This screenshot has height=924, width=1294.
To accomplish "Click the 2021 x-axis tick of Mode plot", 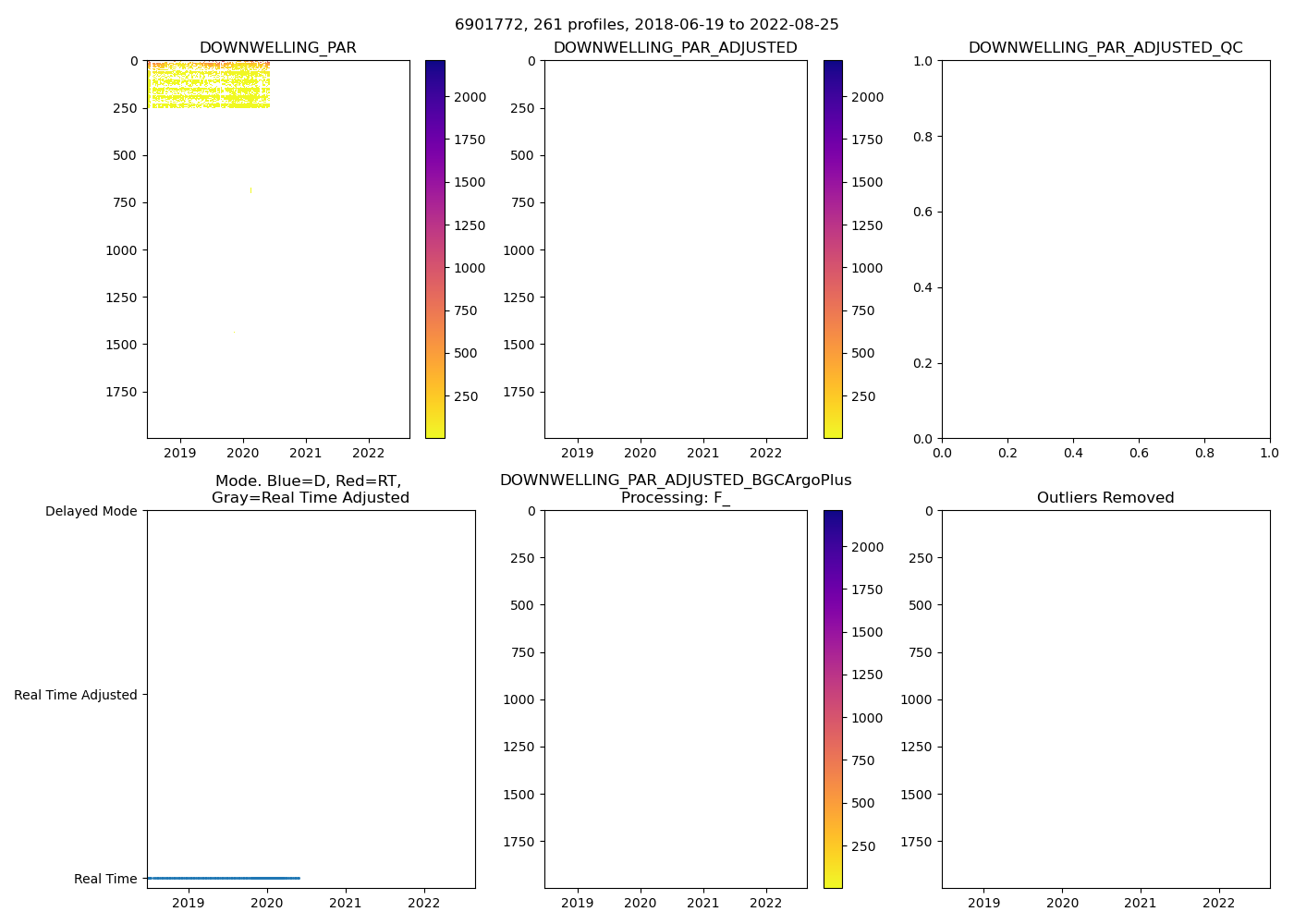I will click(x=346, y=903).
